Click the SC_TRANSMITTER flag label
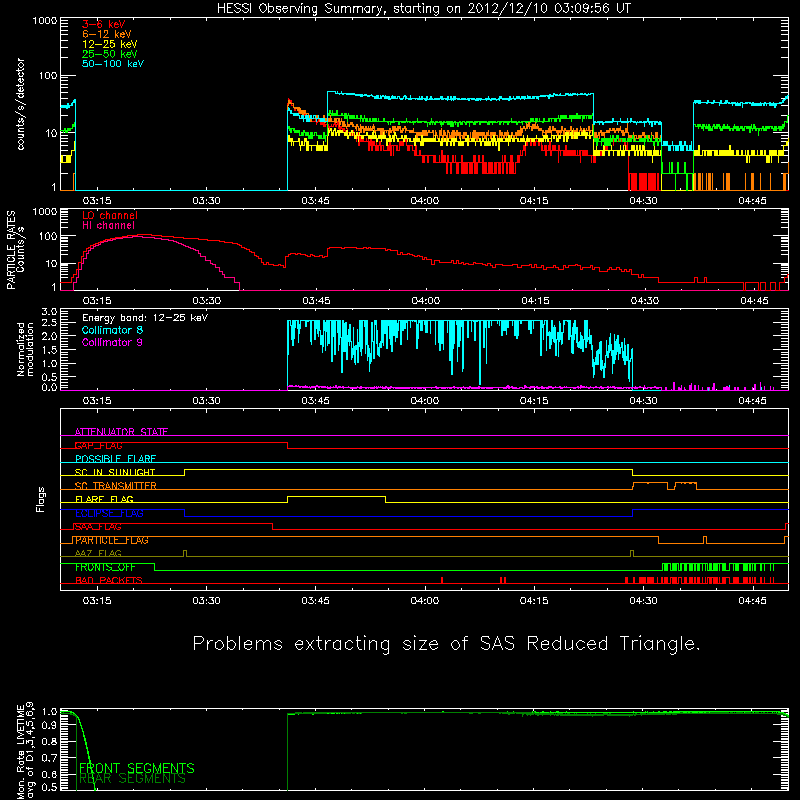Screen dimensions: 800x800 click(116, 486)
